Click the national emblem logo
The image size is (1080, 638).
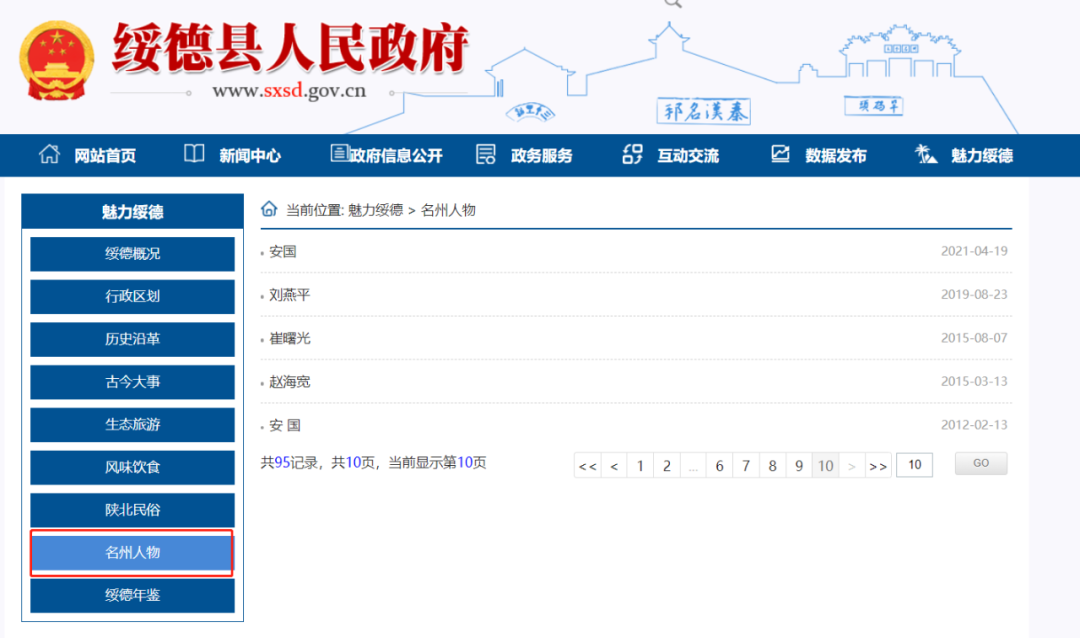click(56, 61)
